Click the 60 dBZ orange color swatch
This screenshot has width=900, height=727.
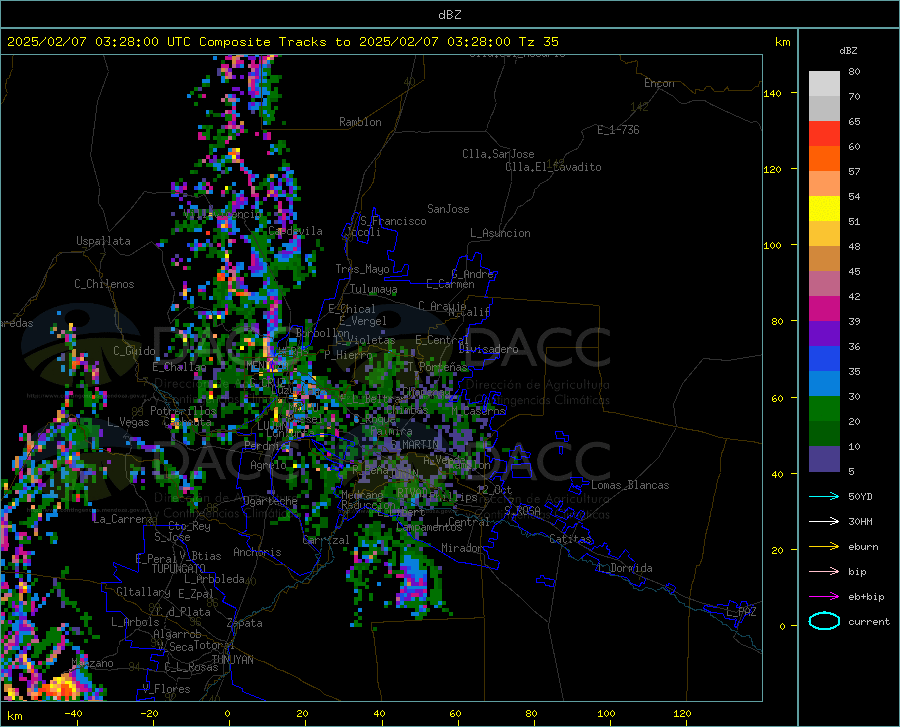824,158
